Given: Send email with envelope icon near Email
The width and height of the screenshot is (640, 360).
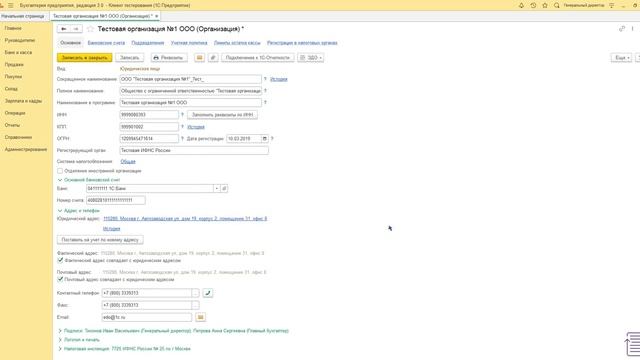Looking at the screenshot, I should 200,317.
